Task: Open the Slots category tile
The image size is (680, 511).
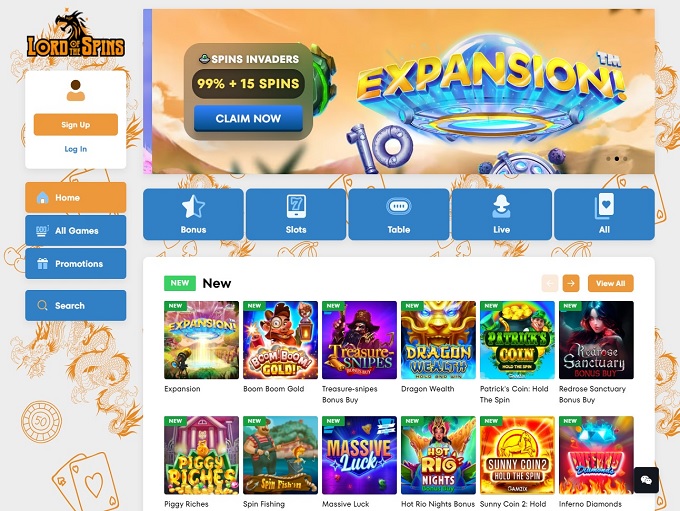Action: point(296,214)
